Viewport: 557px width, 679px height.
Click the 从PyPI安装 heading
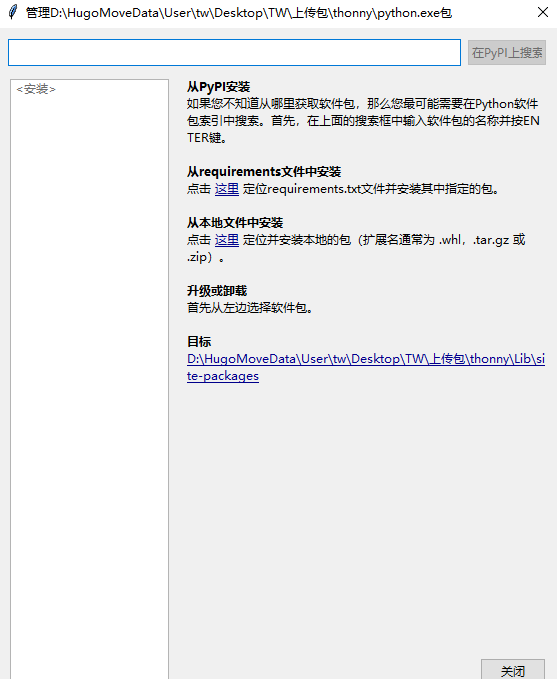218,87
